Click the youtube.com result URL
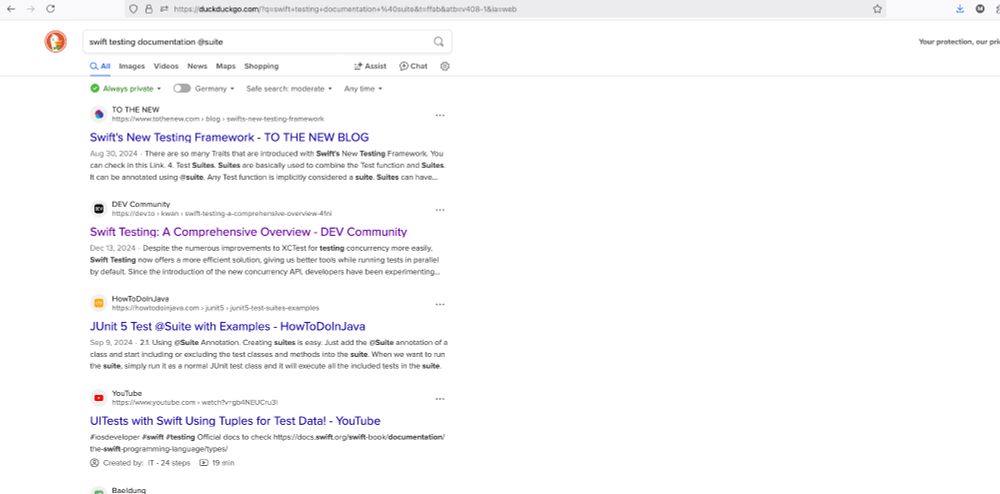 [x=195, y=402]
